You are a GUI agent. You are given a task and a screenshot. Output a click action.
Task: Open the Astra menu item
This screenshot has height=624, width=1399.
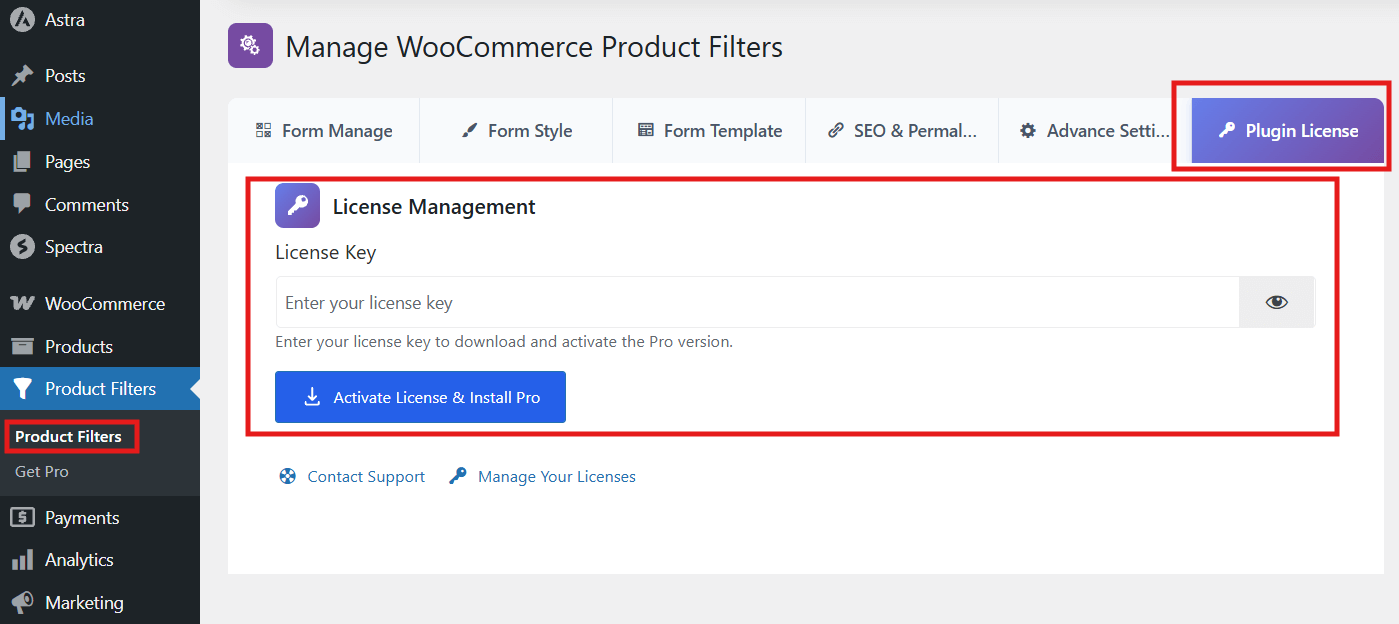[x=100, y=20]
